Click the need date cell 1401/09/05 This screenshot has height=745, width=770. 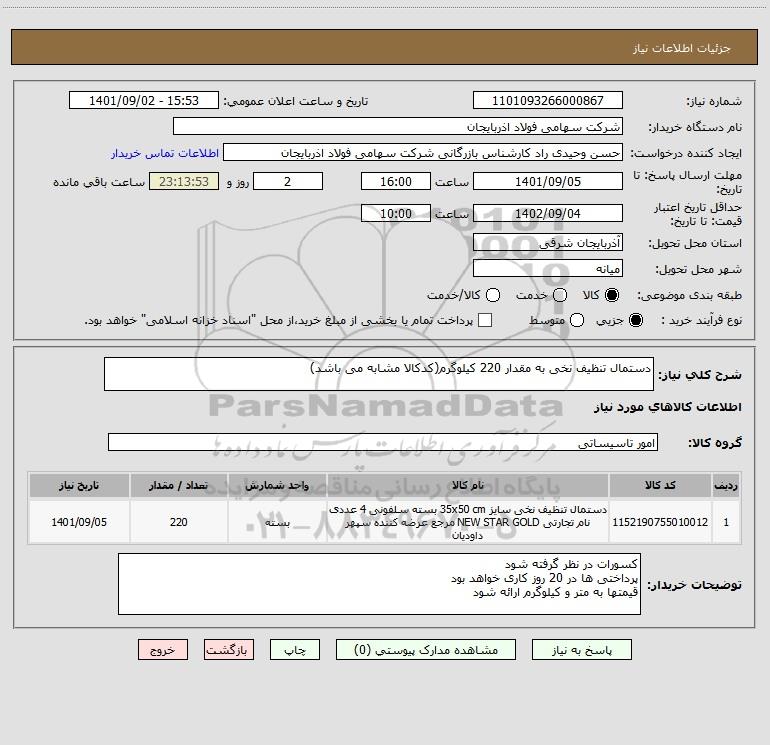(79, 522)
